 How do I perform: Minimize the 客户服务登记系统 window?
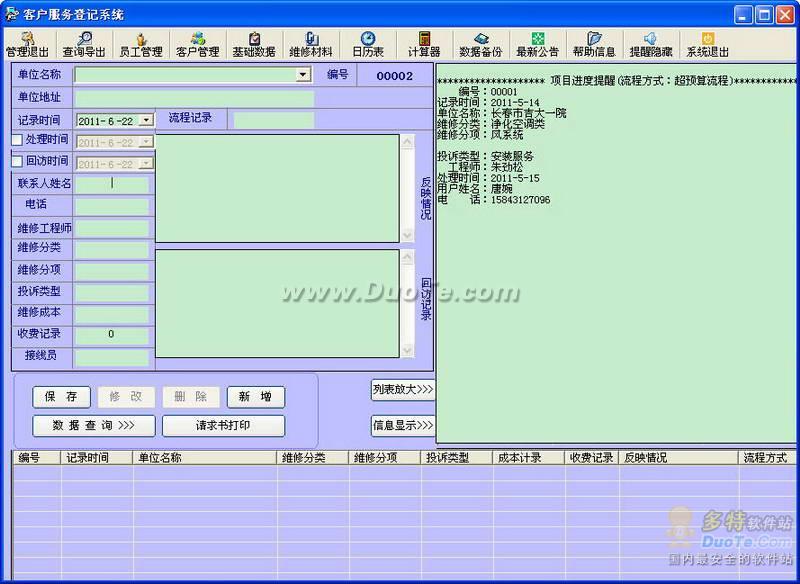[743, 15]
